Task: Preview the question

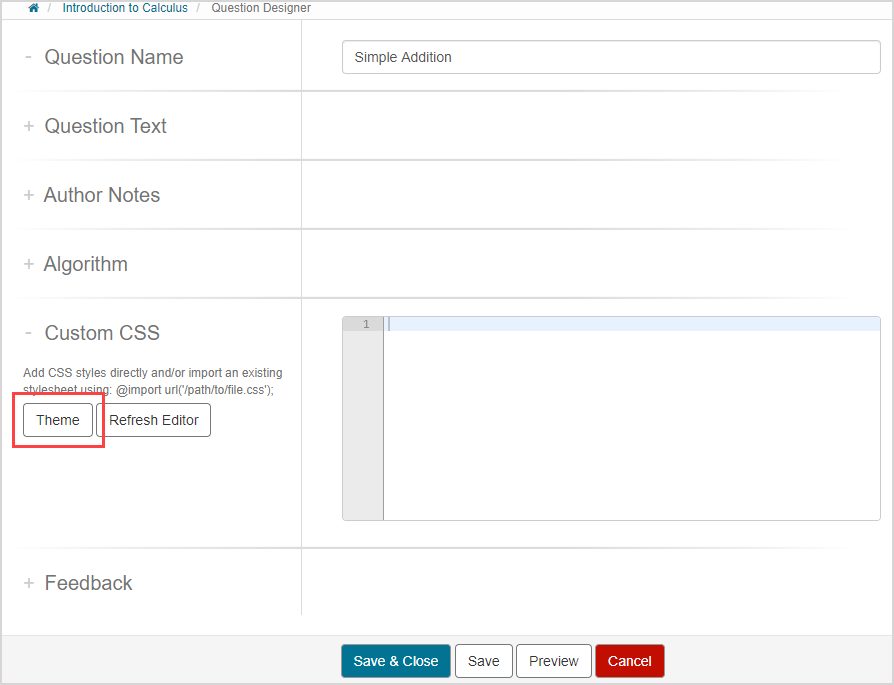Action: point(554,661)
